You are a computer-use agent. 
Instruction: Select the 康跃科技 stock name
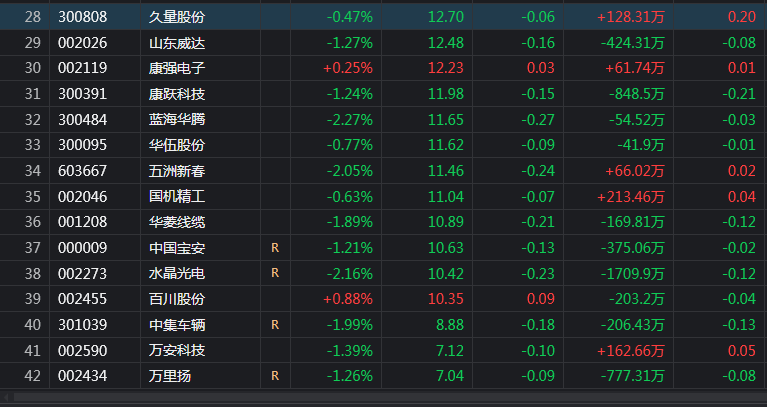pos(176,94)
